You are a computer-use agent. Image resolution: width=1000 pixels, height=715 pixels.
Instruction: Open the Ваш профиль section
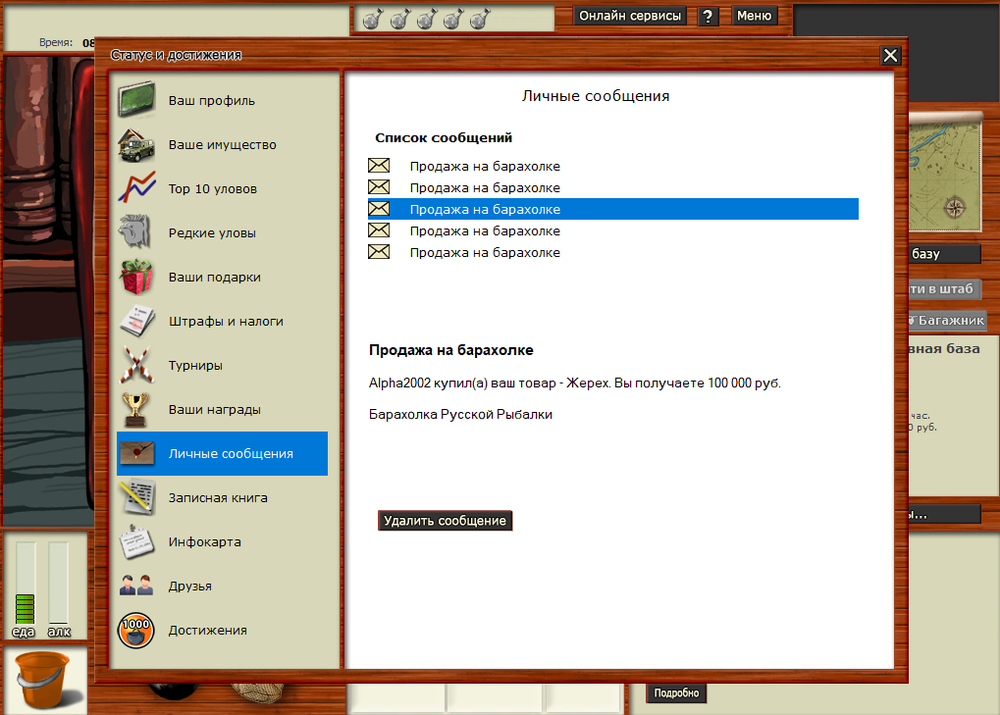(210, 100)
